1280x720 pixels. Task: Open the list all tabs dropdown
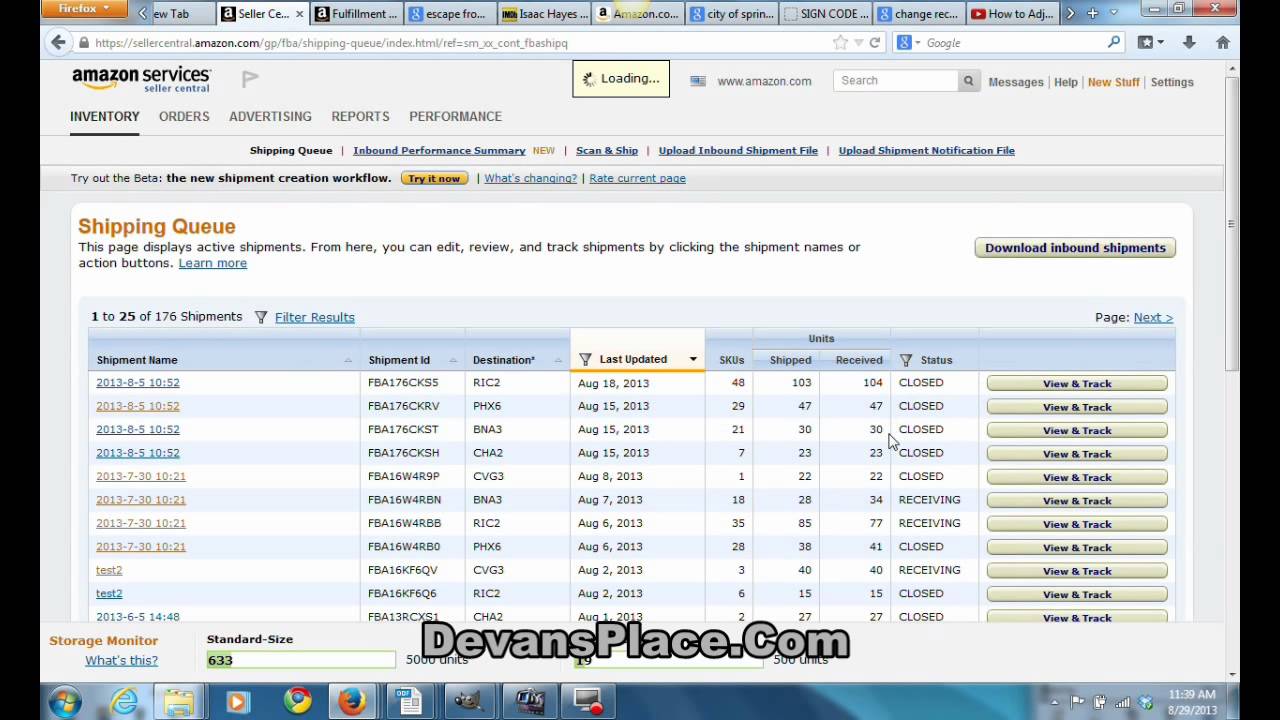[1113, 13]
